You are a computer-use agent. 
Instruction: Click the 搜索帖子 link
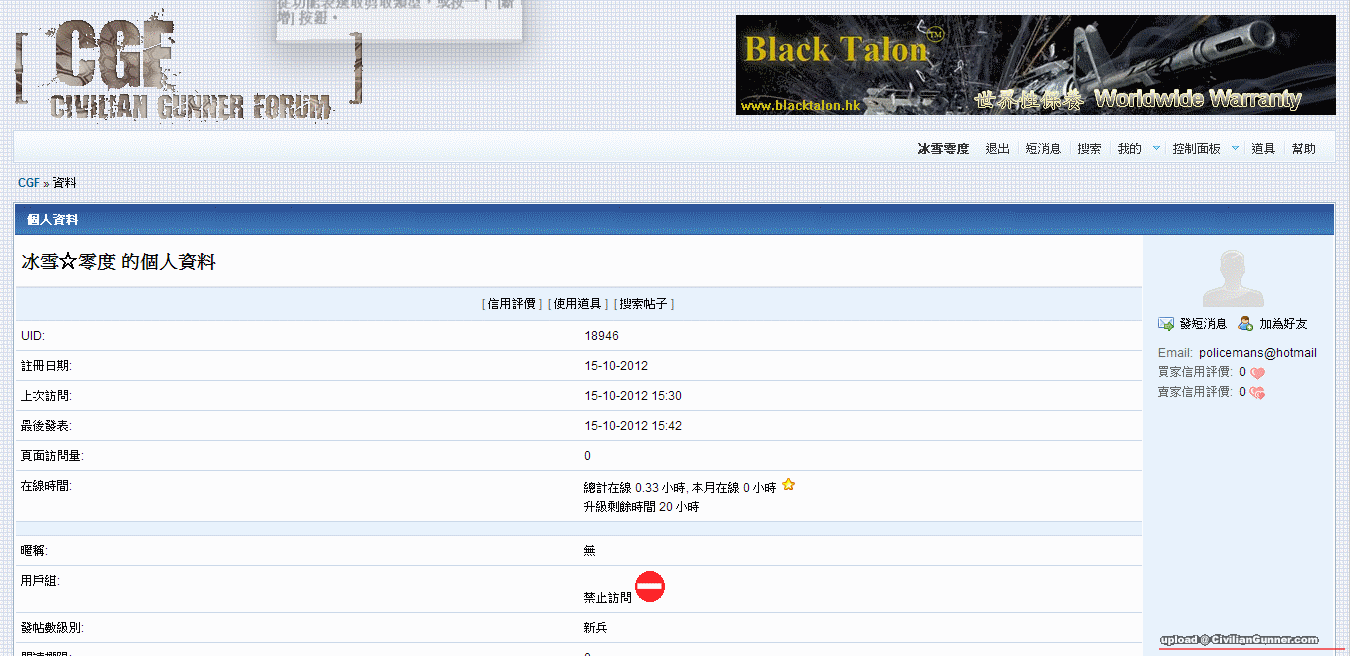[x=644, y=304]
